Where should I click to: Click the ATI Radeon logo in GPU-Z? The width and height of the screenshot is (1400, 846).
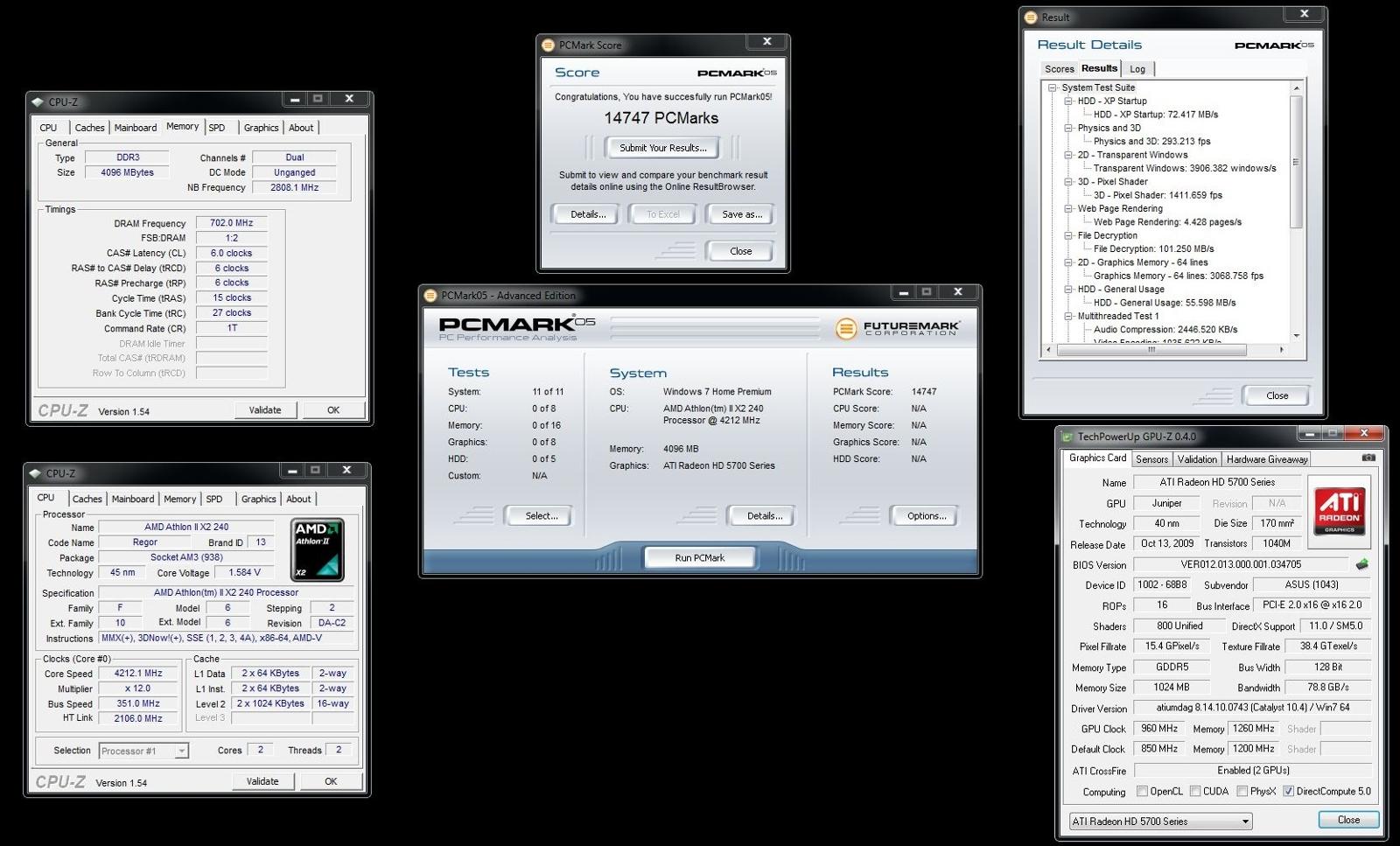(x=1339, y=511)
